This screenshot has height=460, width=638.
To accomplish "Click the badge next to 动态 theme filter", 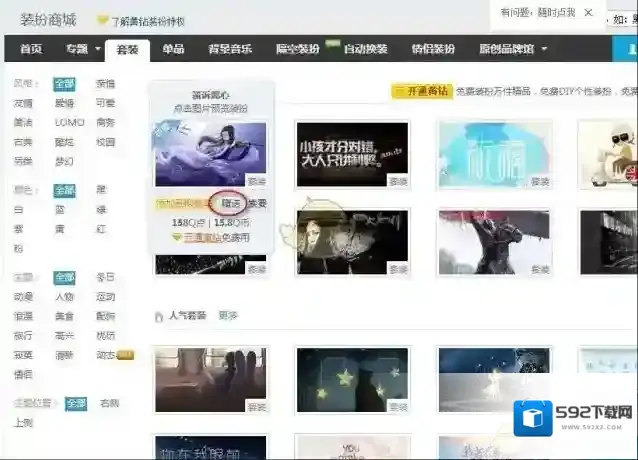I will (x=125, y=354).
